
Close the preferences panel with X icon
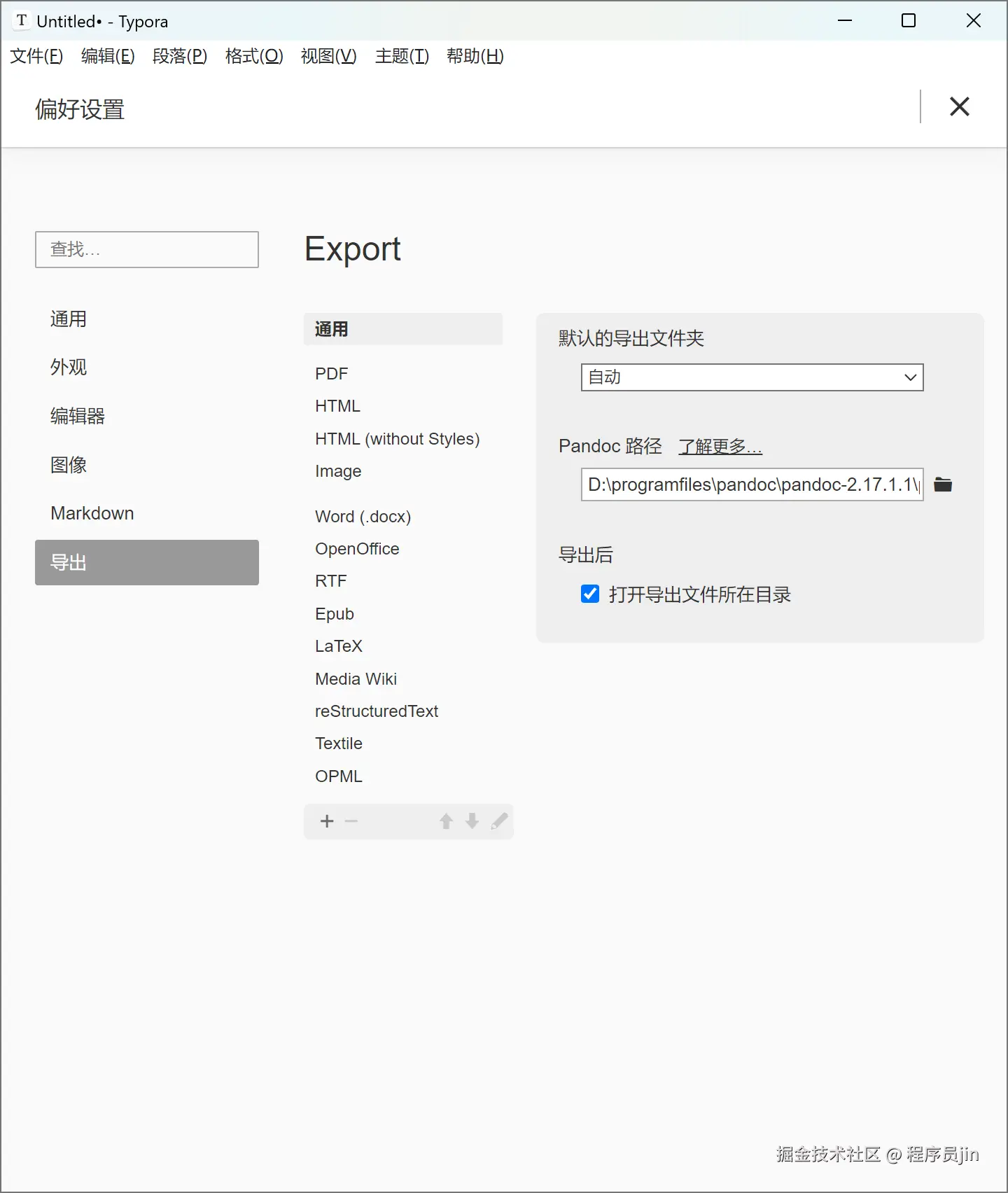(x=959, y=106)
